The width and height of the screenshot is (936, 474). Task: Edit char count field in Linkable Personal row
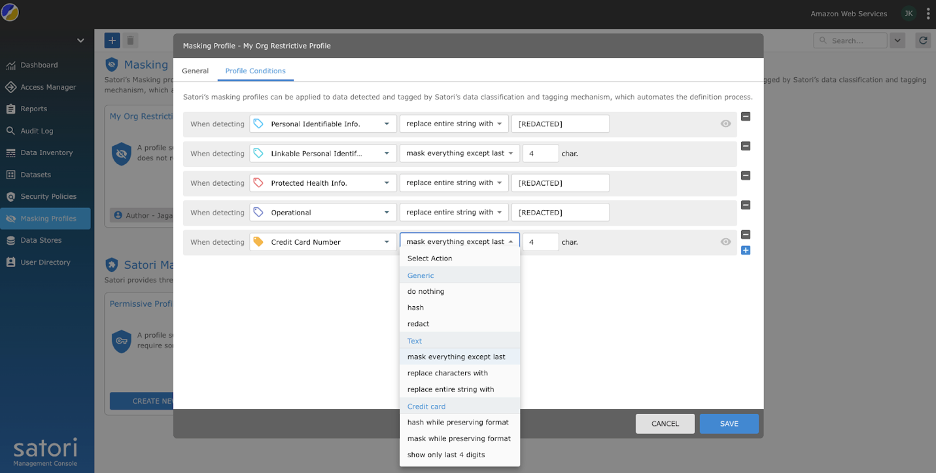pos(540,153)
